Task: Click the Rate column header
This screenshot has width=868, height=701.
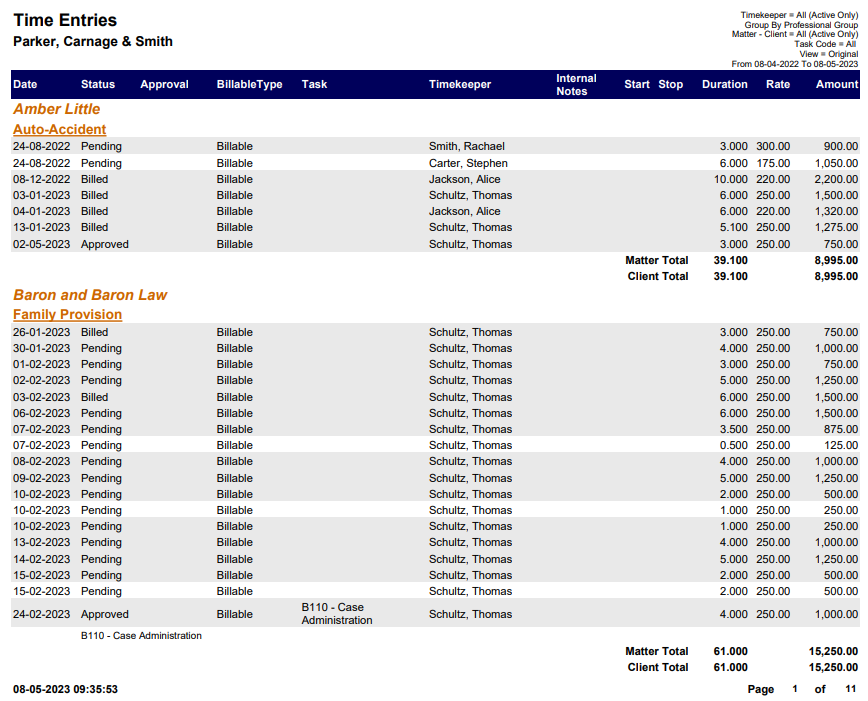Action: [x=778, y=84]
